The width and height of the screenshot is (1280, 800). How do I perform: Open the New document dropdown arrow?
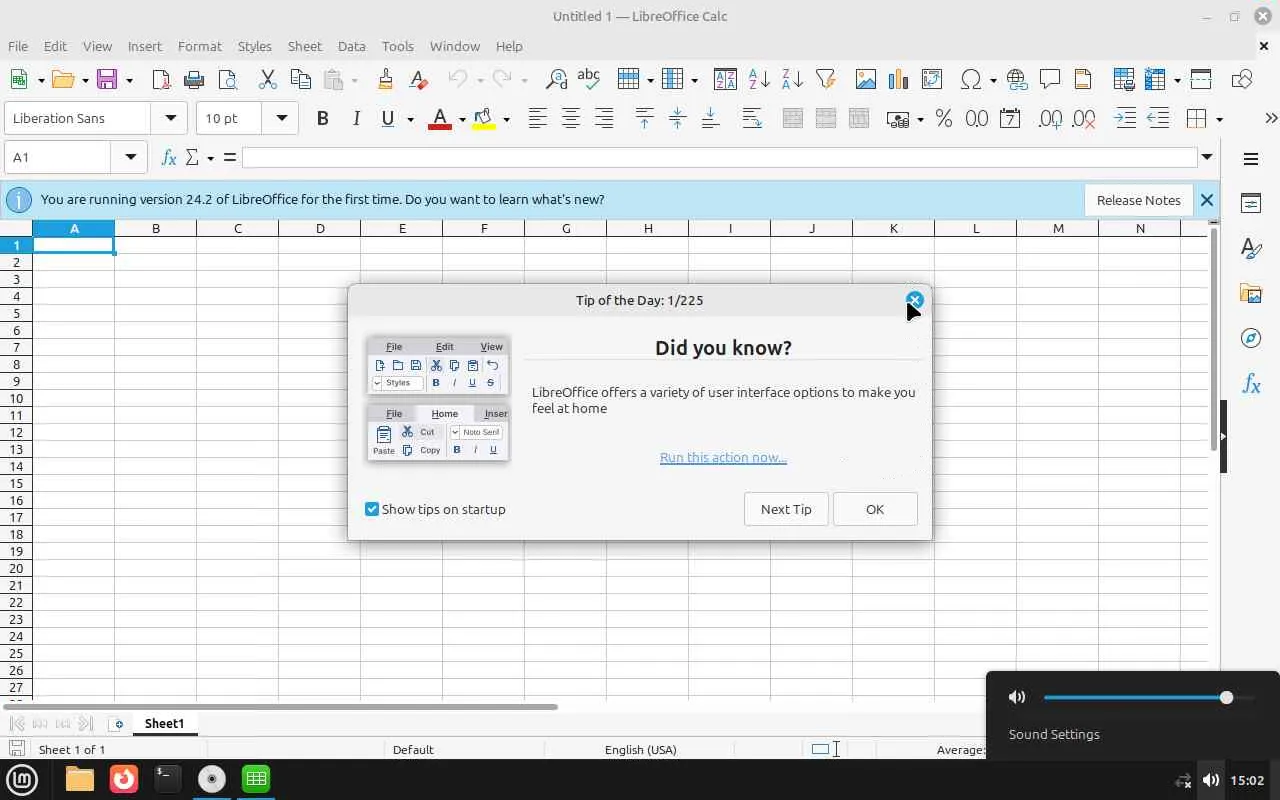(x=40, y=80)
